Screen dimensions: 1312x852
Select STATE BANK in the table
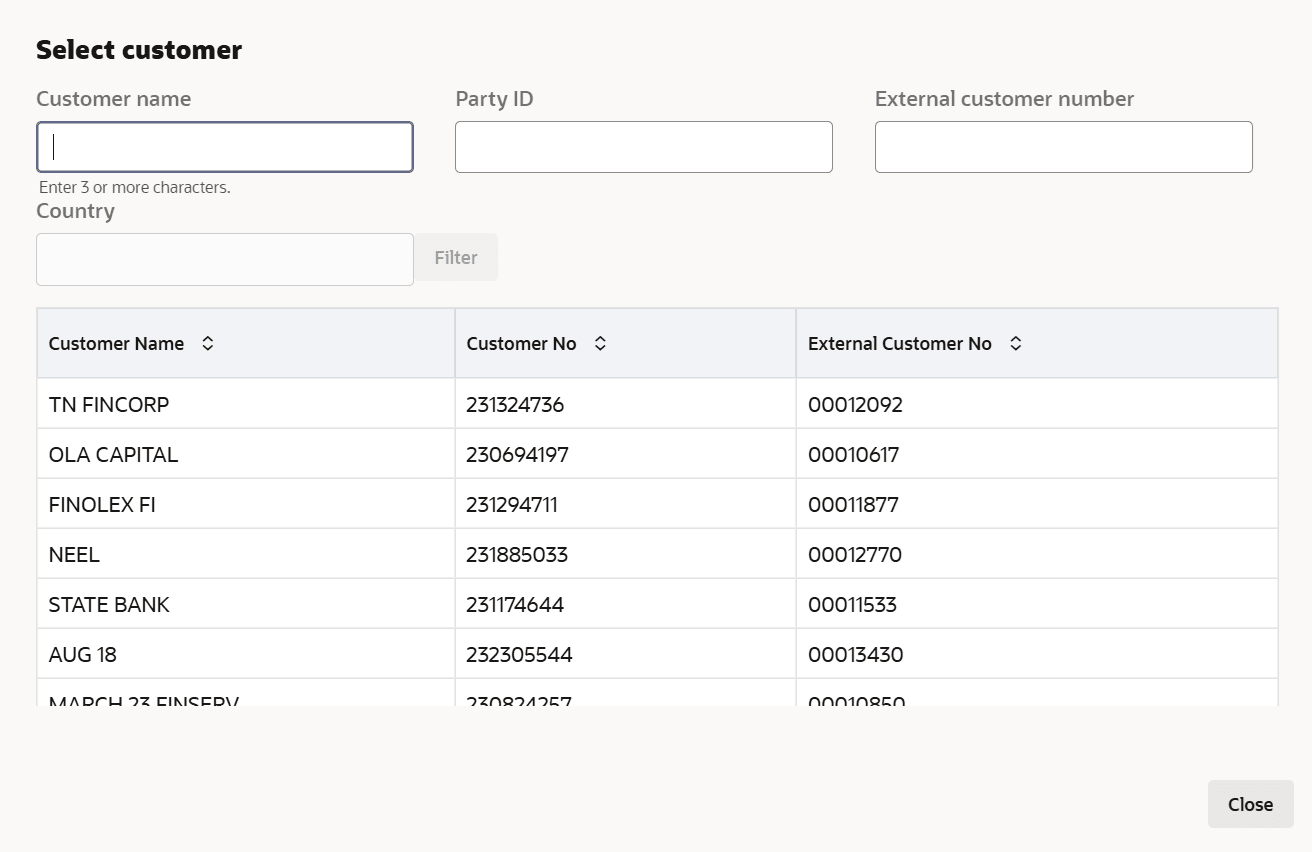[109, 605]
